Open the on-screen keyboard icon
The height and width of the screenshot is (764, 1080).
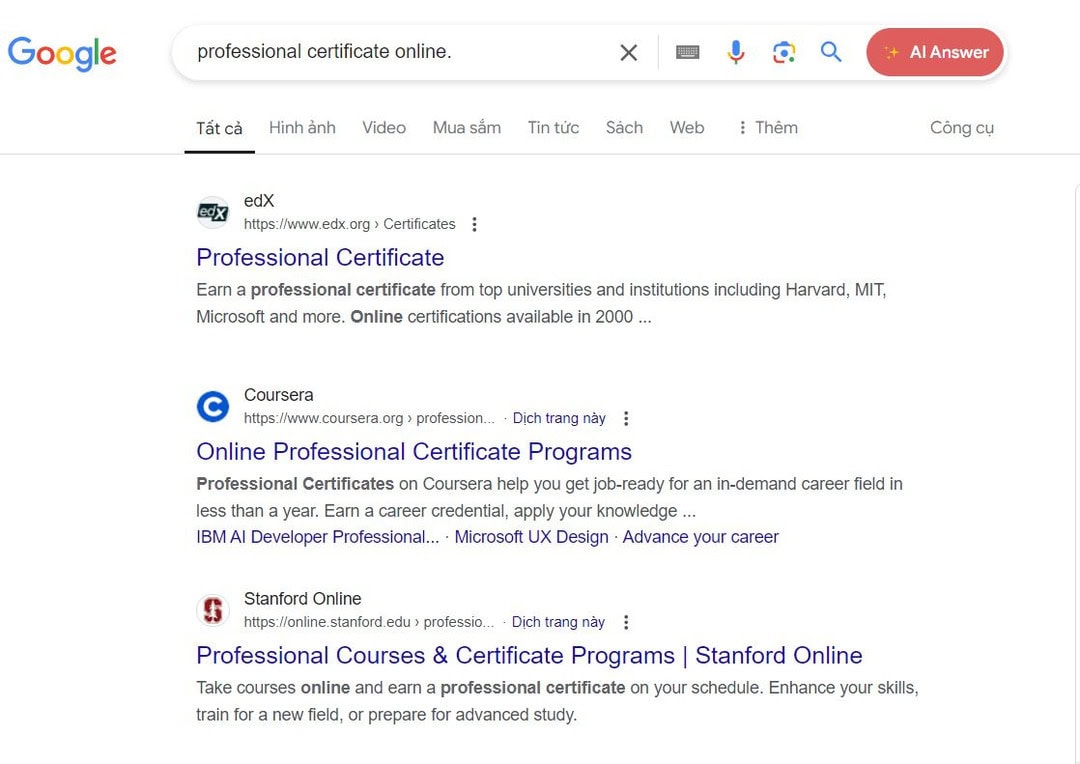tap(687, 52)
